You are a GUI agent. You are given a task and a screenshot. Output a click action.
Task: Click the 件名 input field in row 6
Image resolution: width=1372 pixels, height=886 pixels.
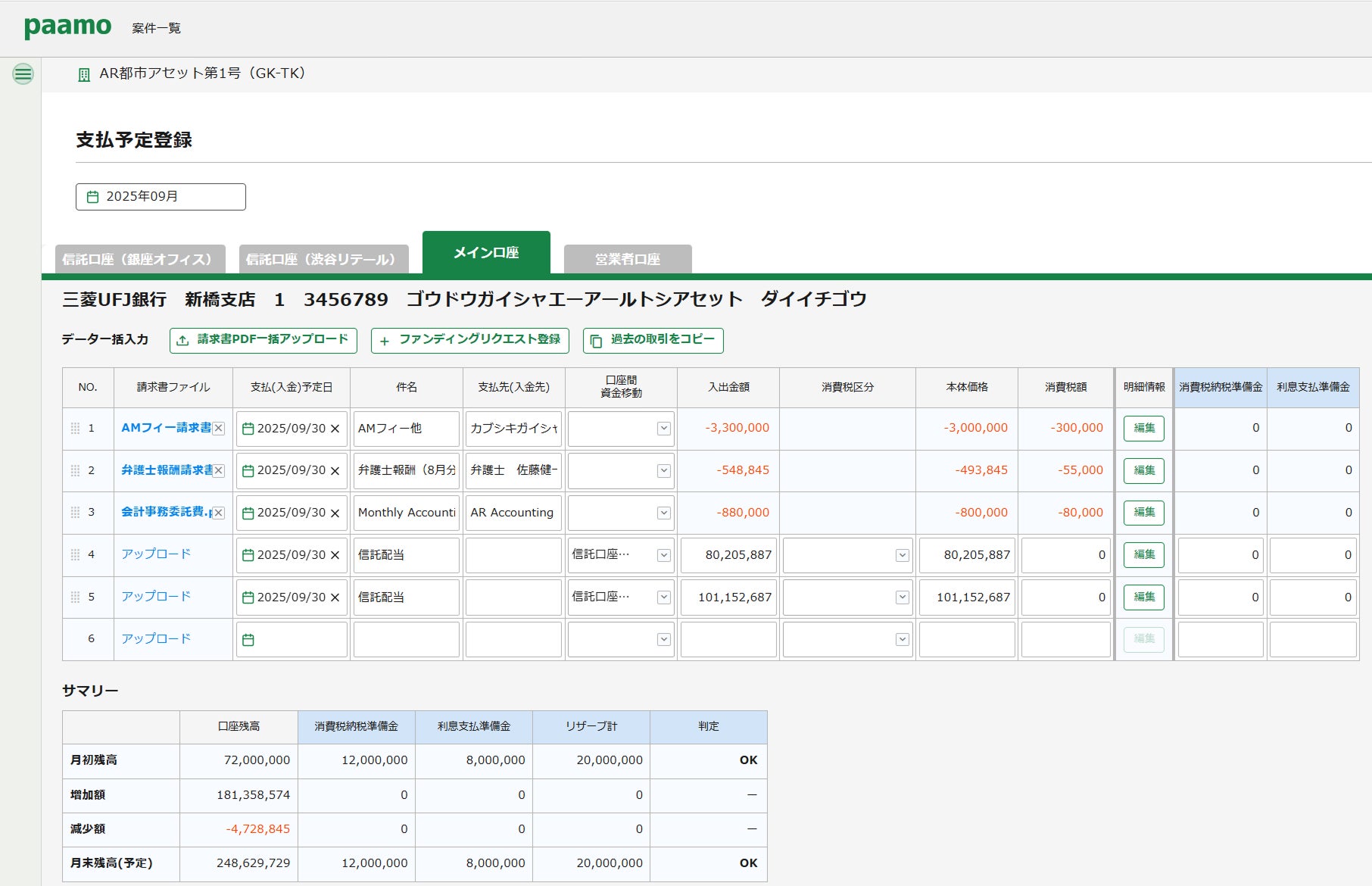click(x=406, y=640)
